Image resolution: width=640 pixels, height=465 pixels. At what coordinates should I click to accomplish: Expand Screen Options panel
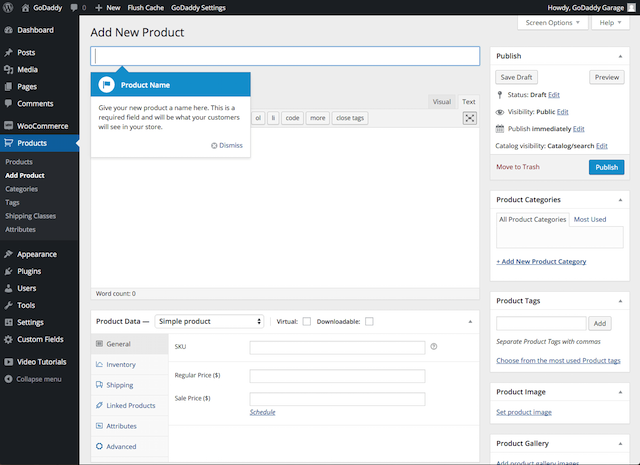[553, 22]
